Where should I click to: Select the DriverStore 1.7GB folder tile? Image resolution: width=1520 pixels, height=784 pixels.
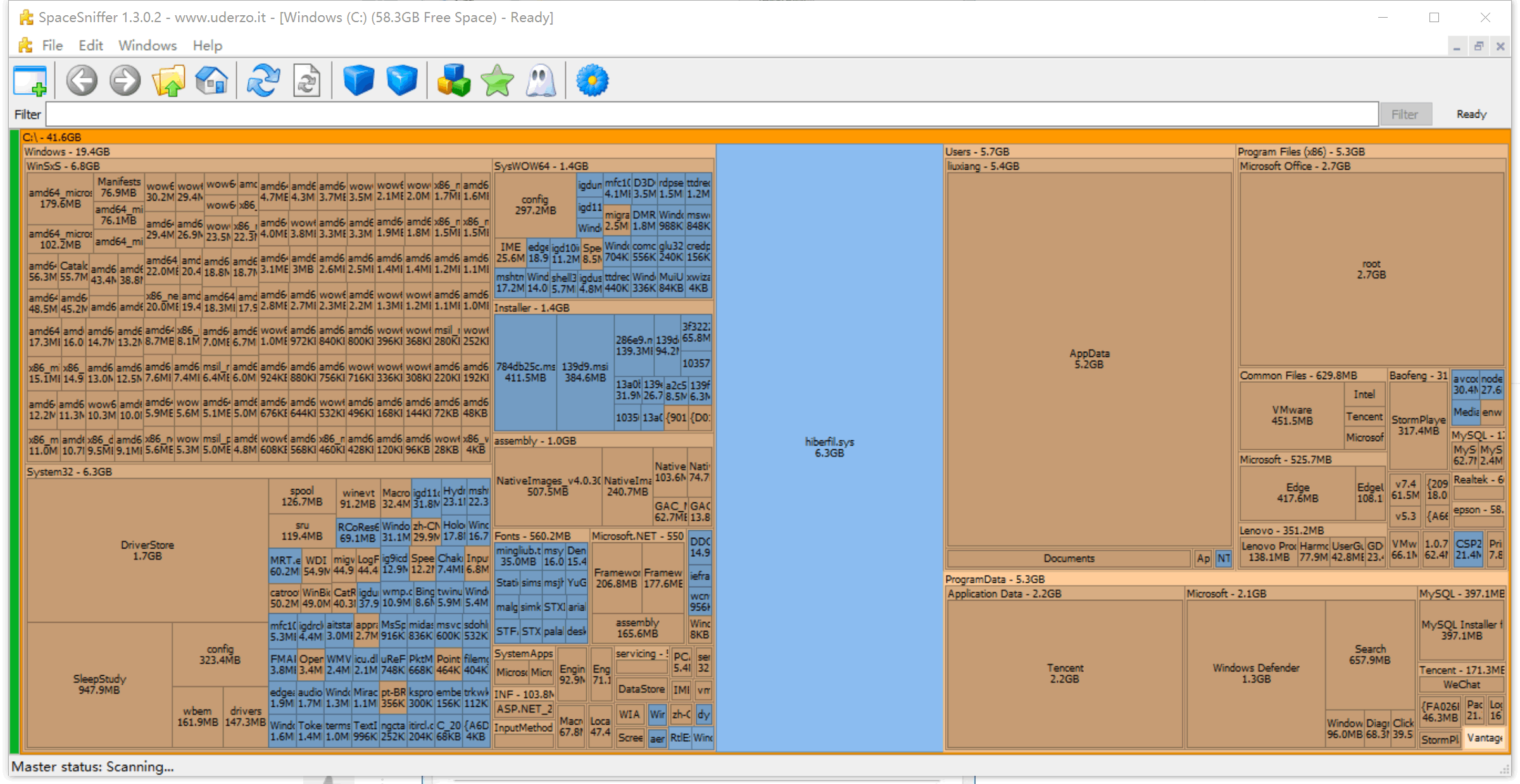click(147, 550)
